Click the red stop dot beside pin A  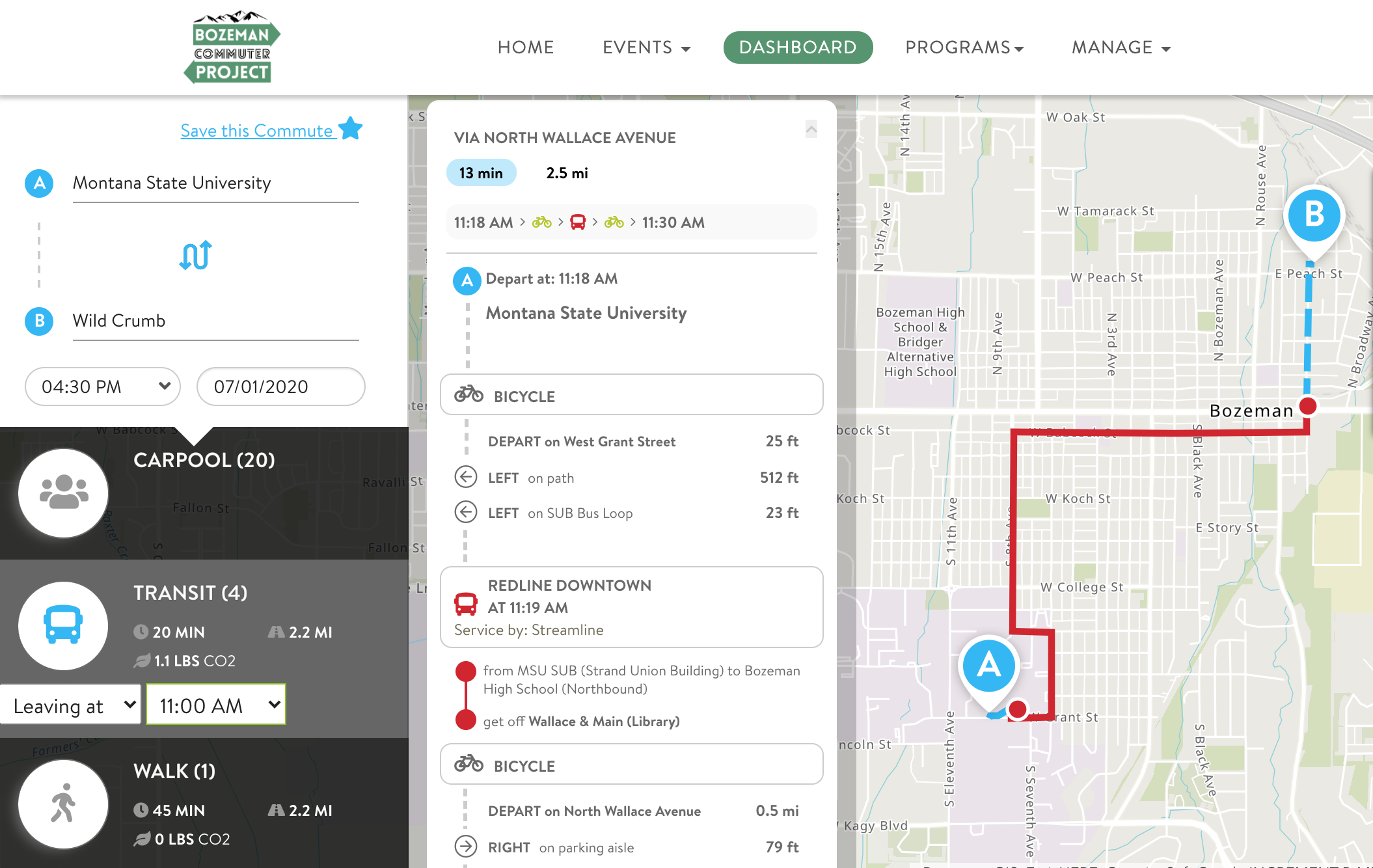(1017, 709)
